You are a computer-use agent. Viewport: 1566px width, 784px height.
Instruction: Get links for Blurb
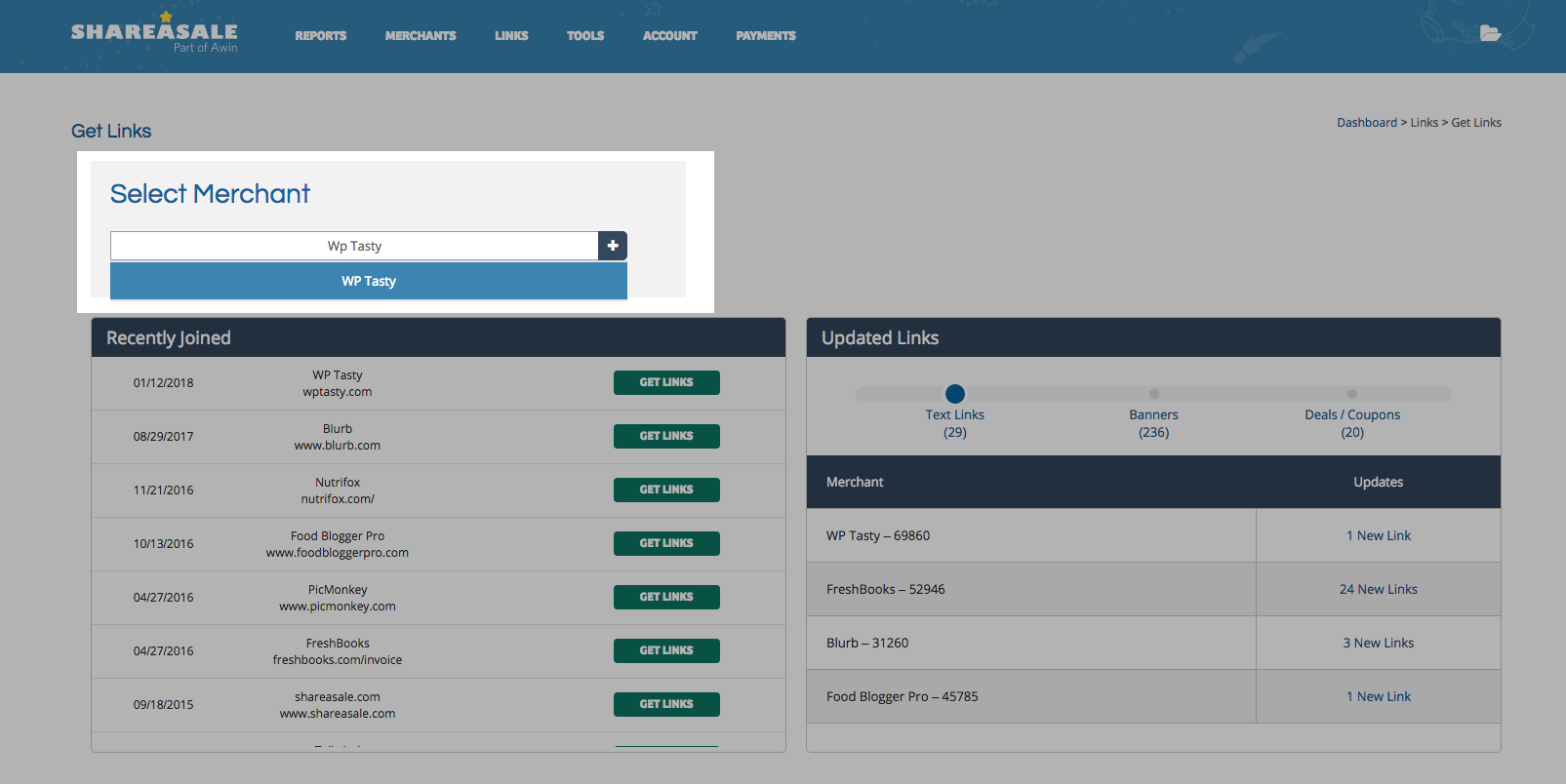click(x=666, y=436)
